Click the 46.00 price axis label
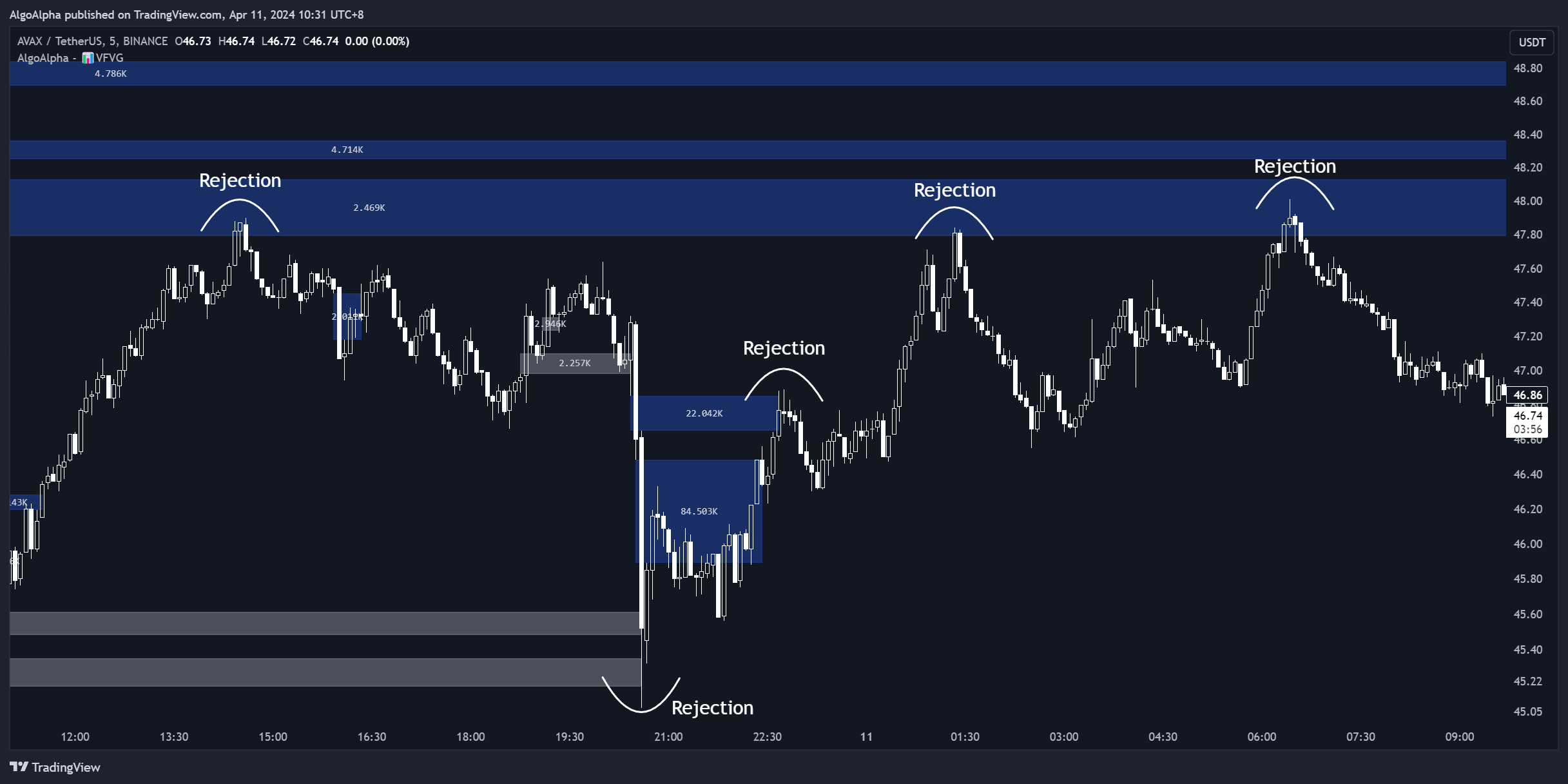 coord(1528,544)
